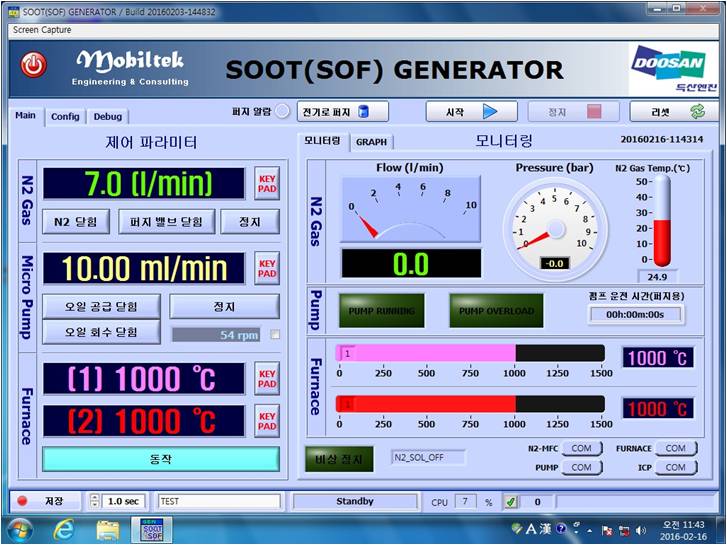Click the 퍼지 알람 indicator light
This screenshot has width=727, height=545.
tap(282, 111)
